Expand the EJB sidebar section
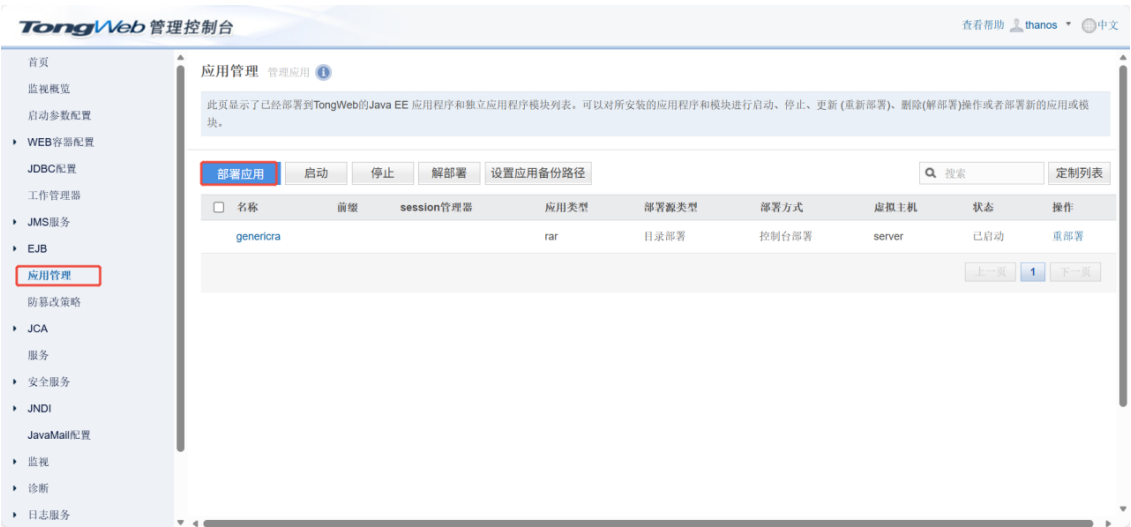The image size is (1131, 527). click(x=15, y=249)
